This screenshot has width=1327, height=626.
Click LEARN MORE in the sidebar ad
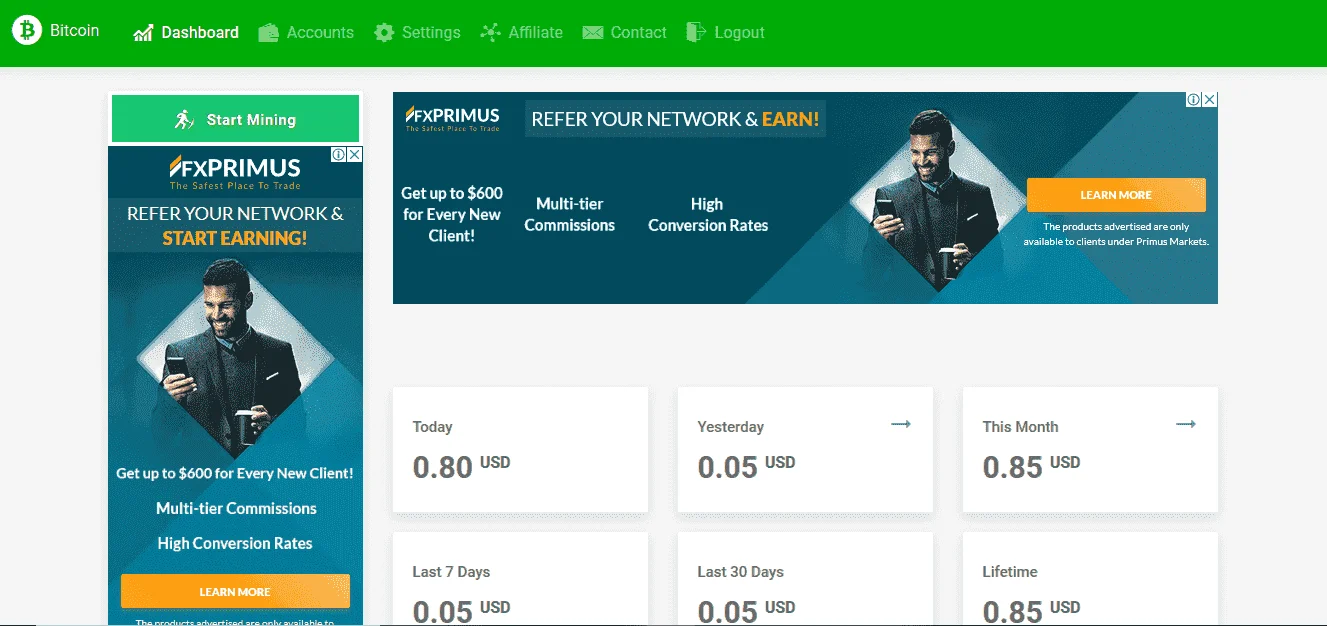[235, 592]
